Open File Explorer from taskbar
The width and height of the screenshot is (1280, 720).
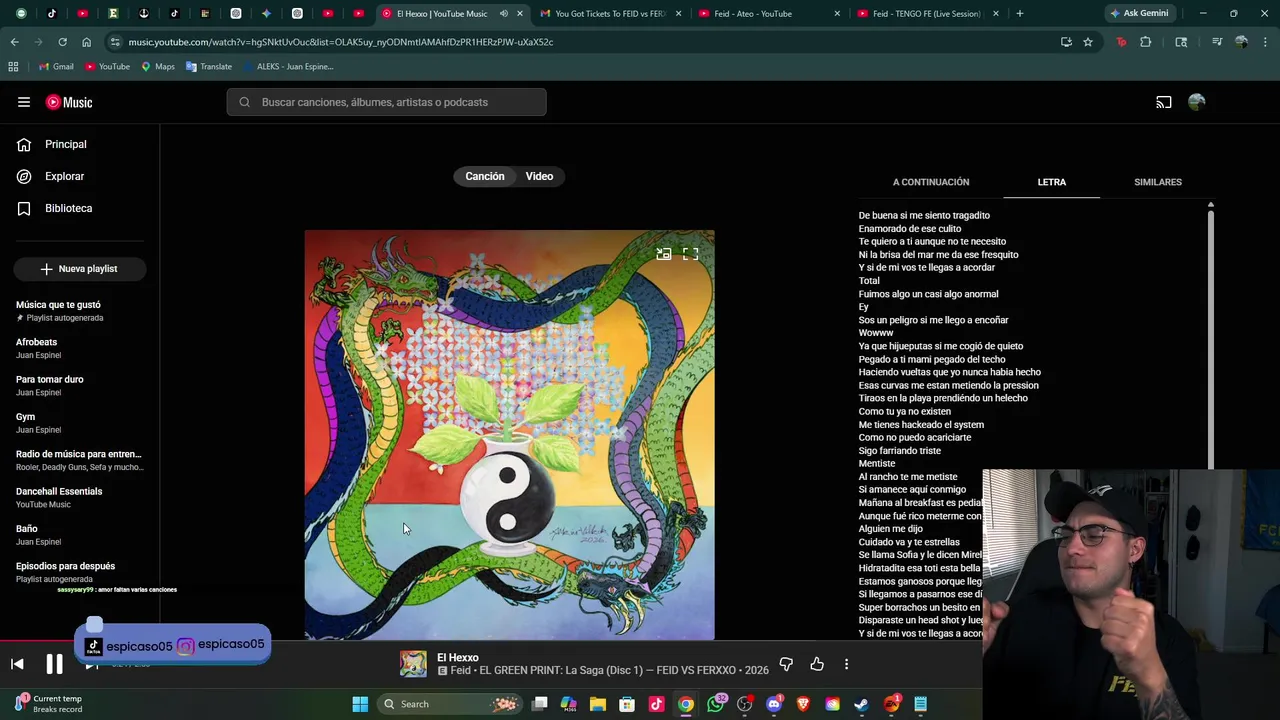598,704
